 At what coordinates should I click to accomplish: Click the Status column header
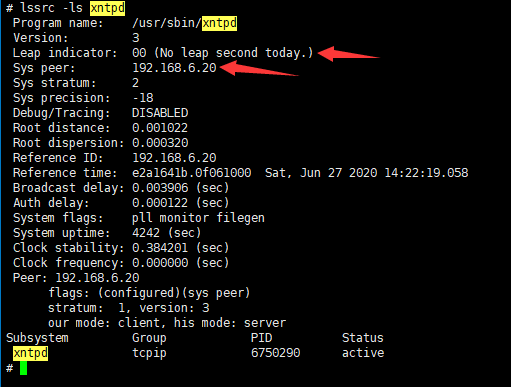tap(363, 338)
